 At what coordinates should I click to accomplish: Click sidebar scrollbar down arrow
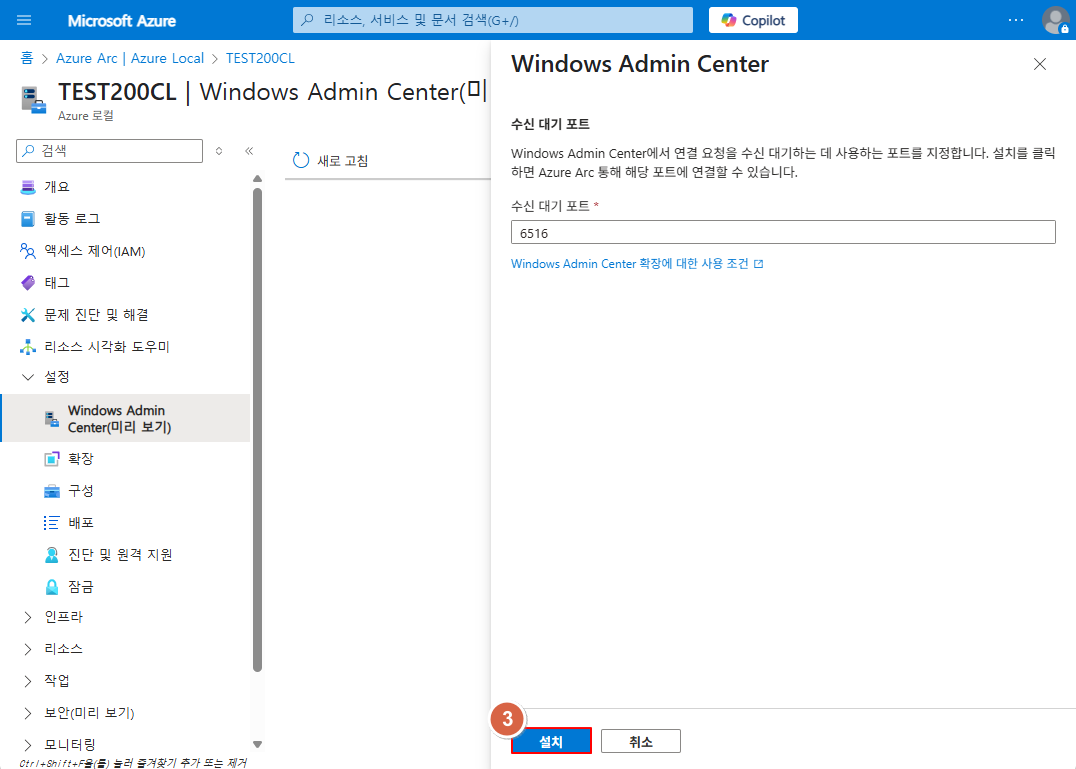pyautogui.click(x=257, y=744)
